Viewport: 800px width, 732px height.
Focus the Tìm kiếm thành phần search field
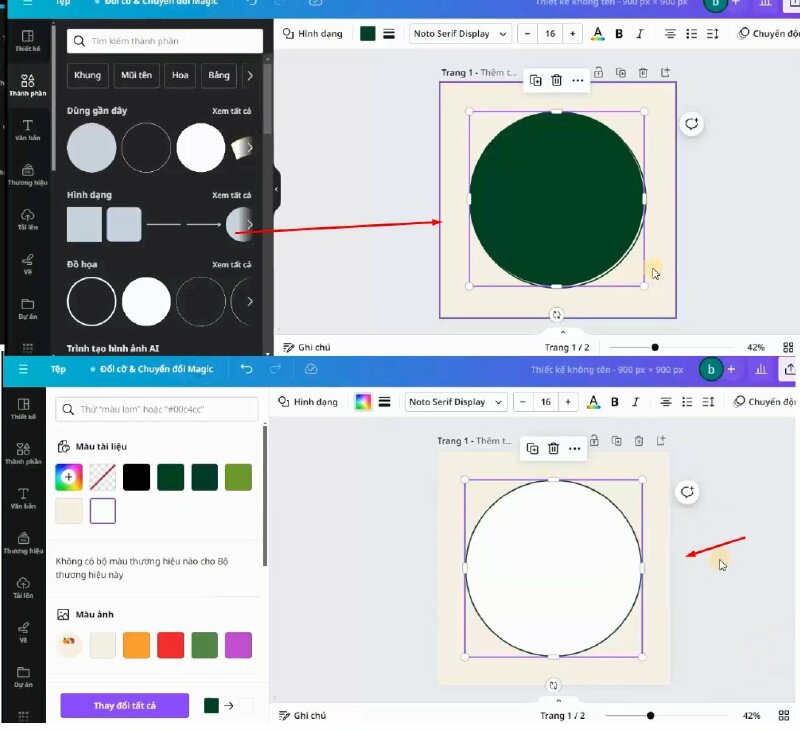[165, 41]
